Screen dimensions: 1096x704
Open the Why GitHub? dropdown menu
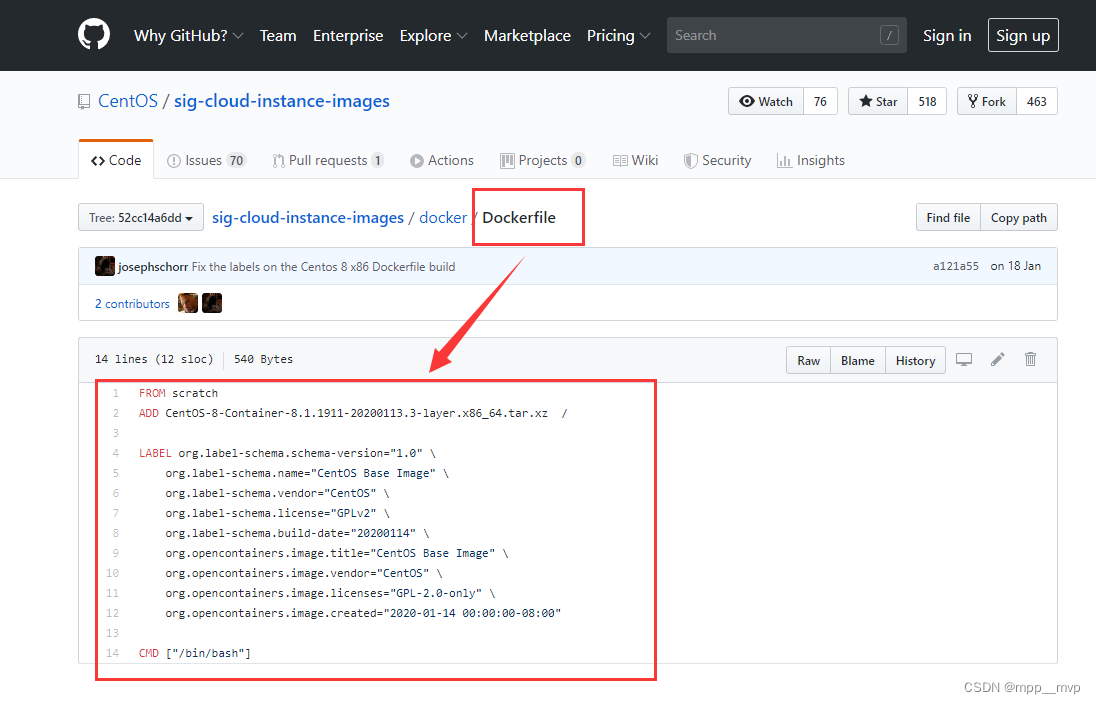point(188,36)
